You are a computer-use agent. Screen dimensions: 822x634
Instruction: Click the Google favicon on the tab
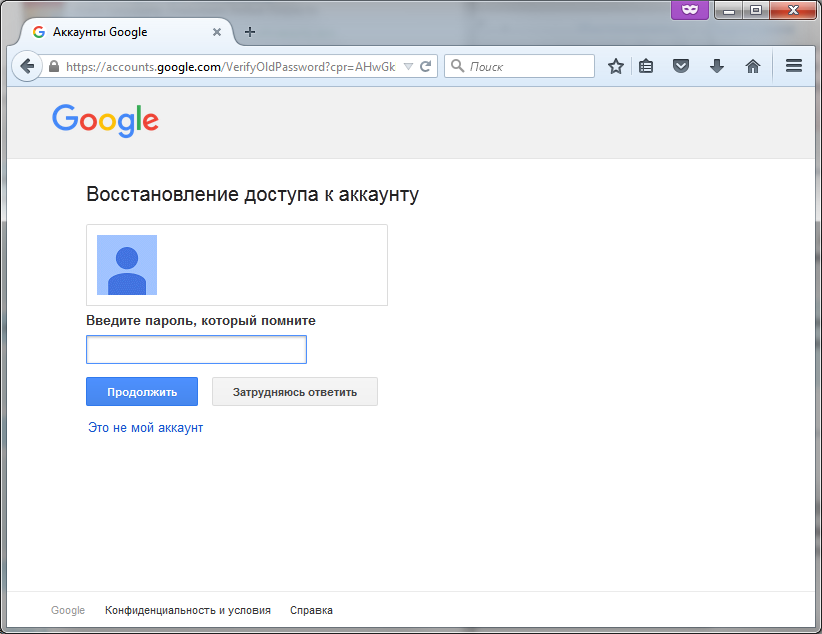tap(37, 31)
